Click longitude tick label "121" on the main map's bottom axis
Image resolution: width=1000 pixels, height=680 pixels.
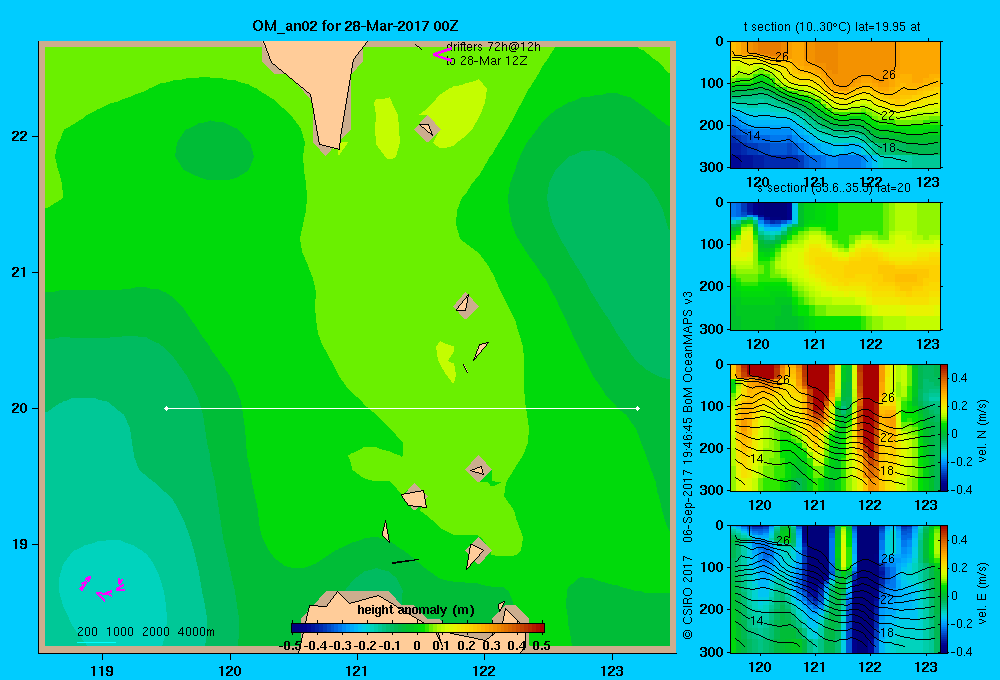[357, 670]
